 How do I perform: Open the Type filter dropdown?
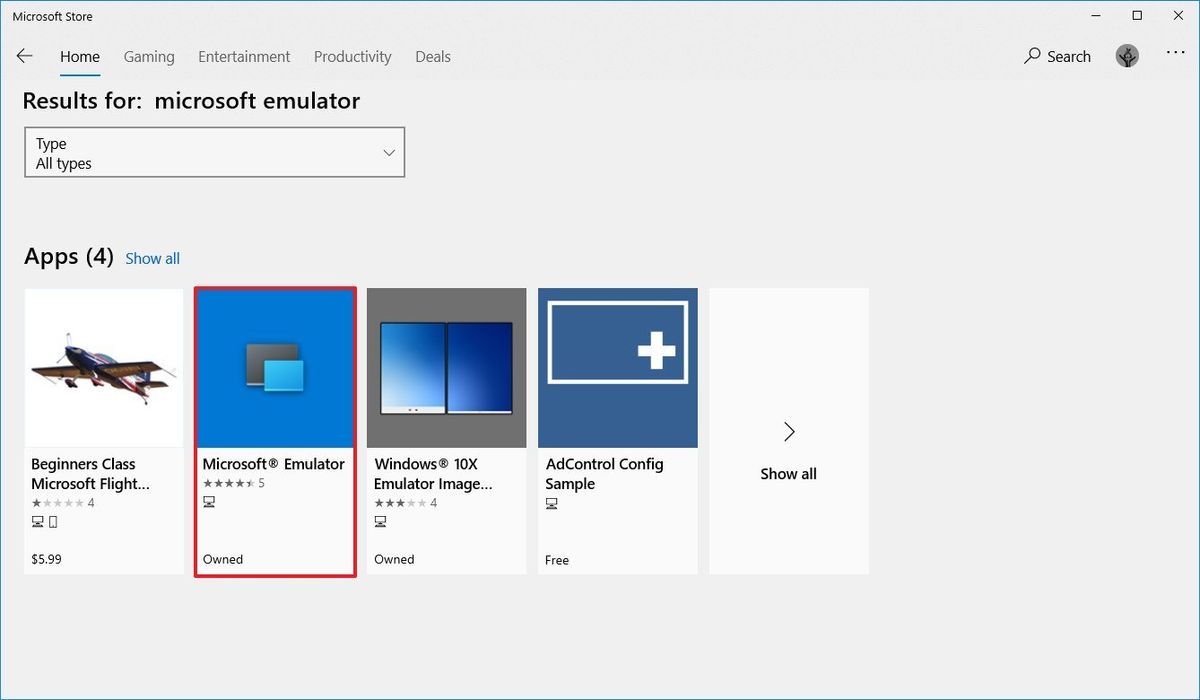214,152
